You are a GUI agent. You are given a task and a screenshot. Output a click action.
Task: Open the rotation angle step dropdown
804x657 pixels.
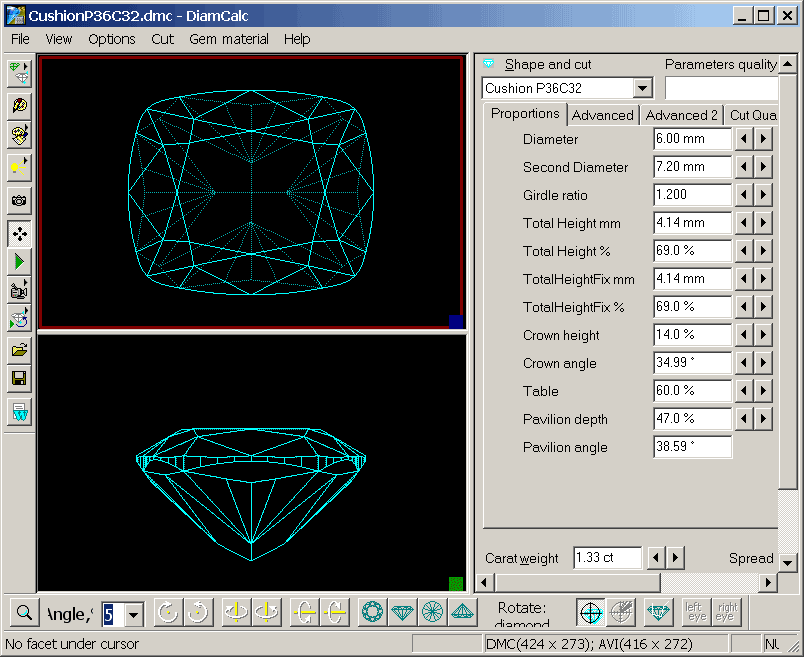(134, 613)
